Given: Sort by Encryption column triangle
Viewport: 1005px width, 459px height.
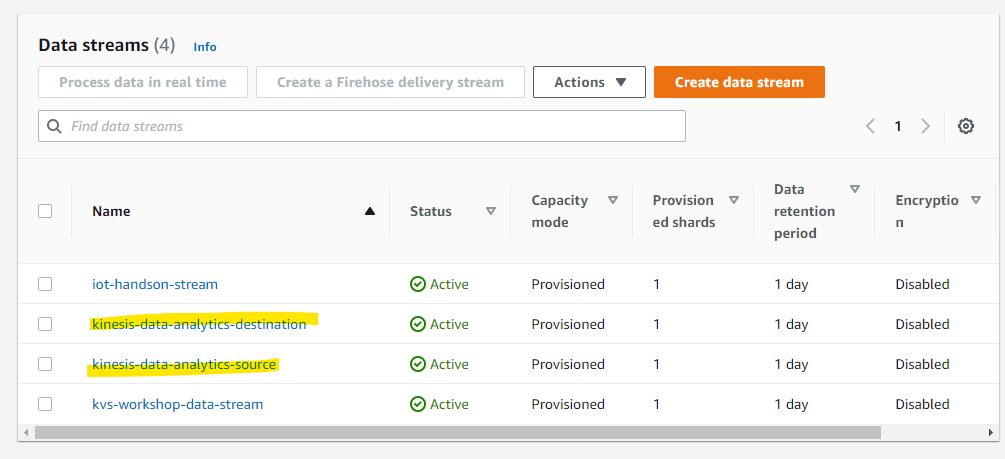Looking at the screenshot, I should tap(976, 200).
